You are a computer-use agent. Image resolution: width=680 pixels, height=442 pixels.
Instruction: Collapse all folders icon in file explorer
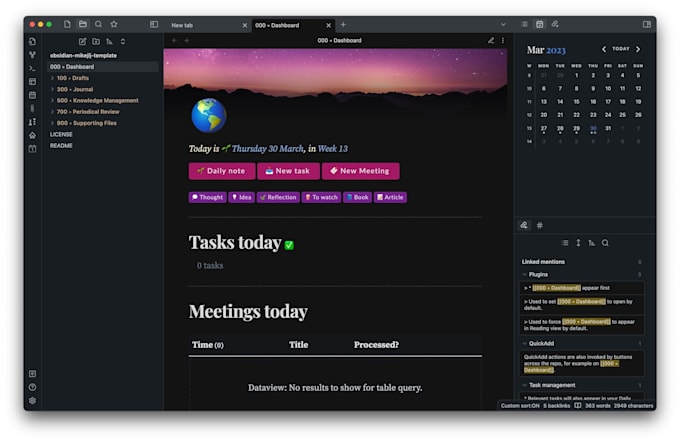123,42
